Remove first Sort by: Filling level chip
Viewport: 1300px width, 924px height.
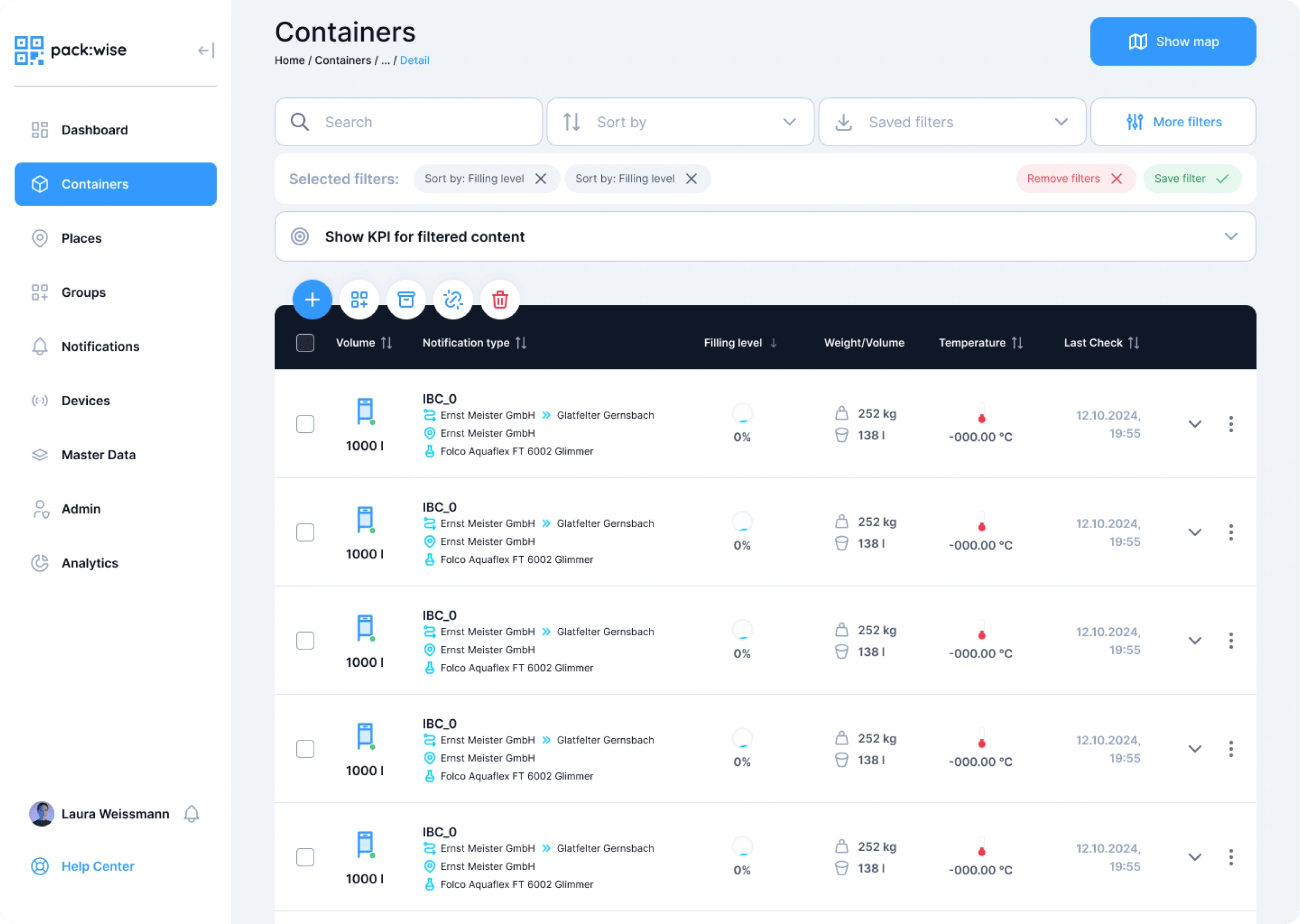tap(541, 179)
